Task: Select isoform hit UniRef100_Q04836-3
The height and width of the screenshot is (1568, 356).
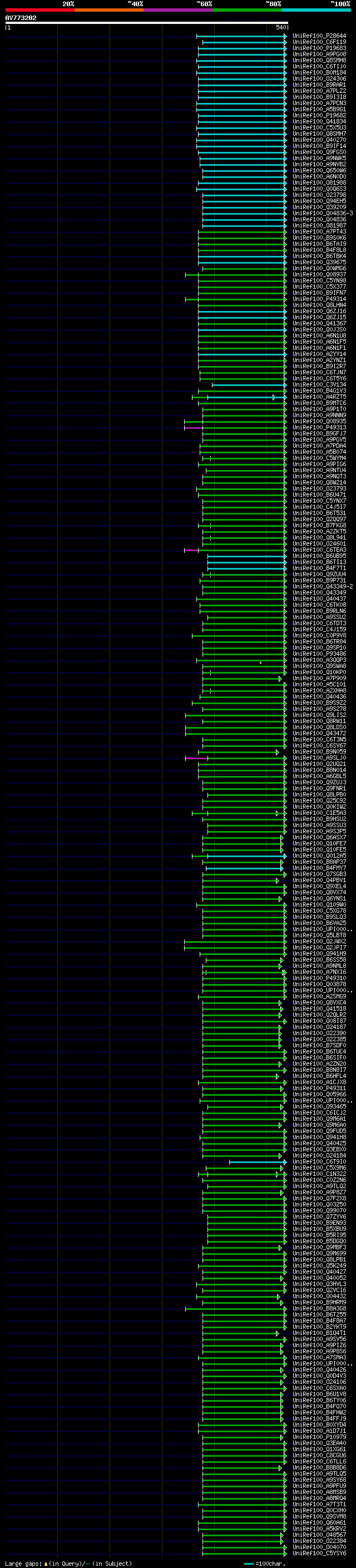Action: point(323,213)
